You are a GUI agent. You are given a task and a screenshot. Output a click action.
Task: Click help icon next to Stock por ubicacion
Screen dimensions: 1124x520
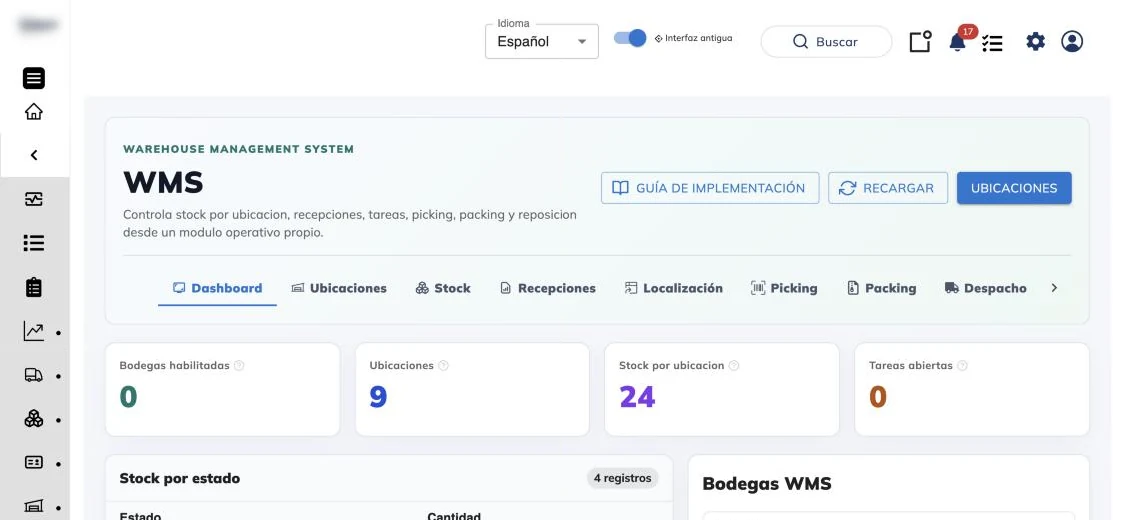(733, 366)
